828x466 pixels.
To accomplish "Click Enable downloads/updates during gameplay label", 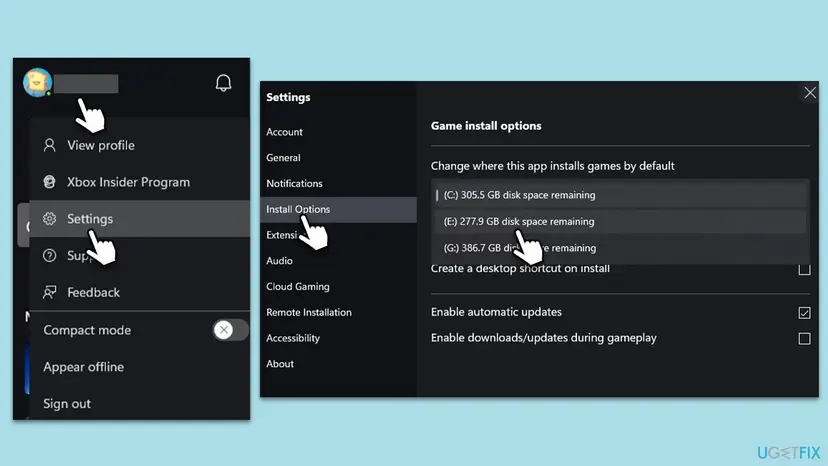I will point(543,338).
